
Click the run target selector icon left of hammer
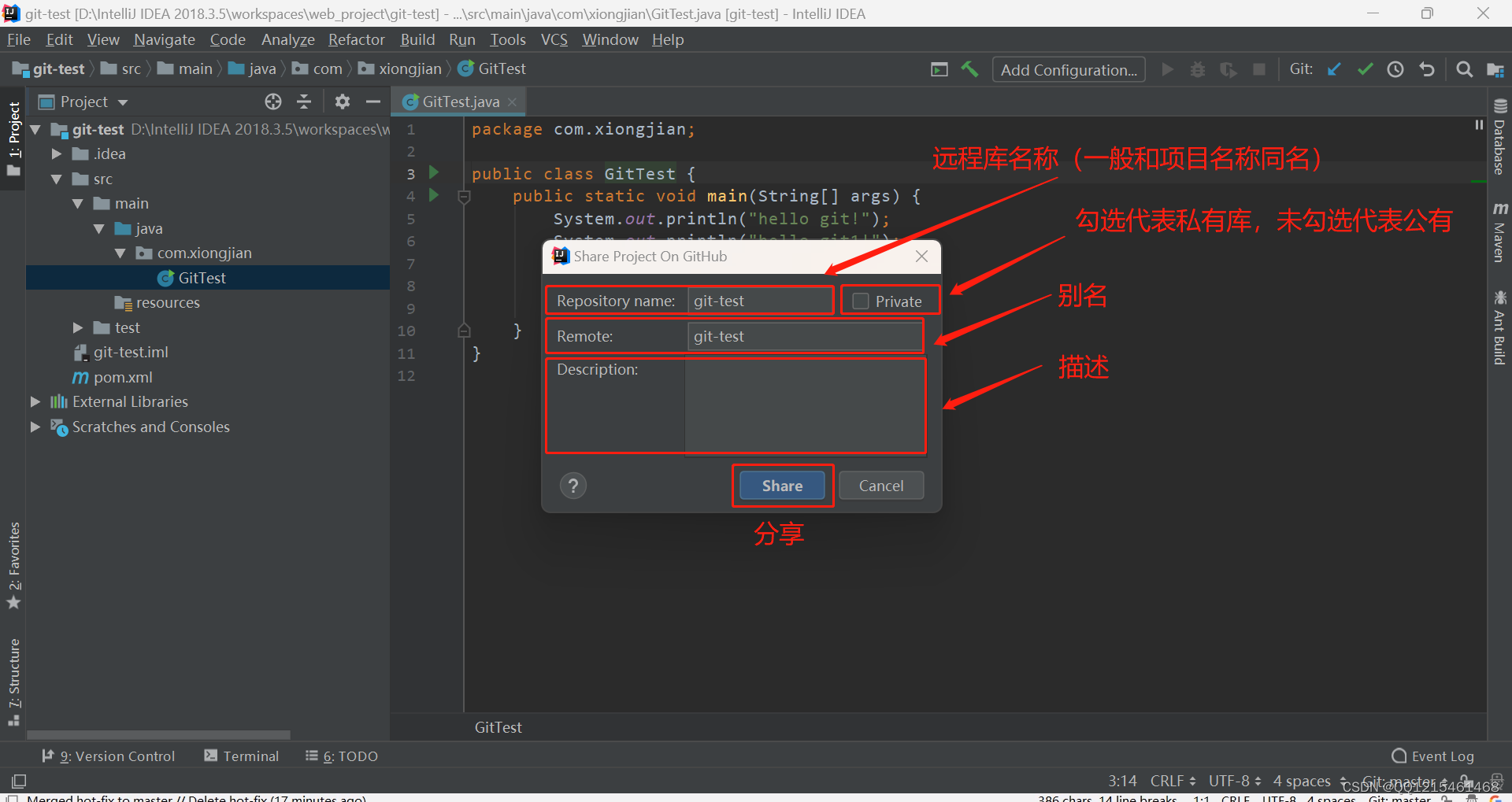939,69
